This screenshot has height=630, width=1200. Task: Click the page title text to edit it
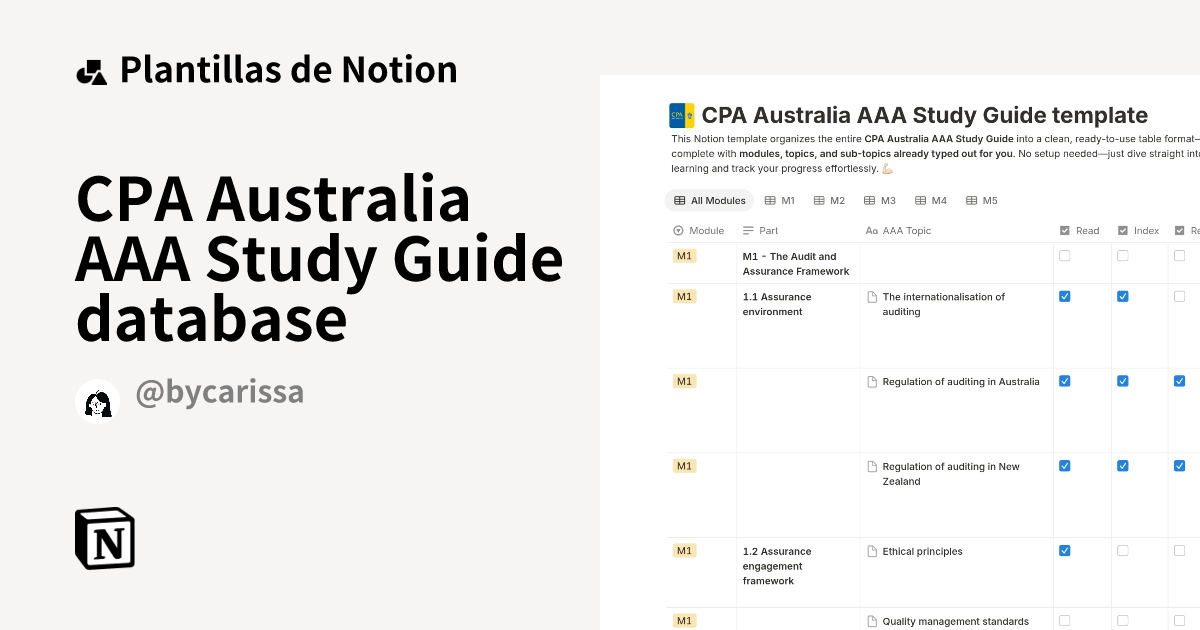coord(925,115)
